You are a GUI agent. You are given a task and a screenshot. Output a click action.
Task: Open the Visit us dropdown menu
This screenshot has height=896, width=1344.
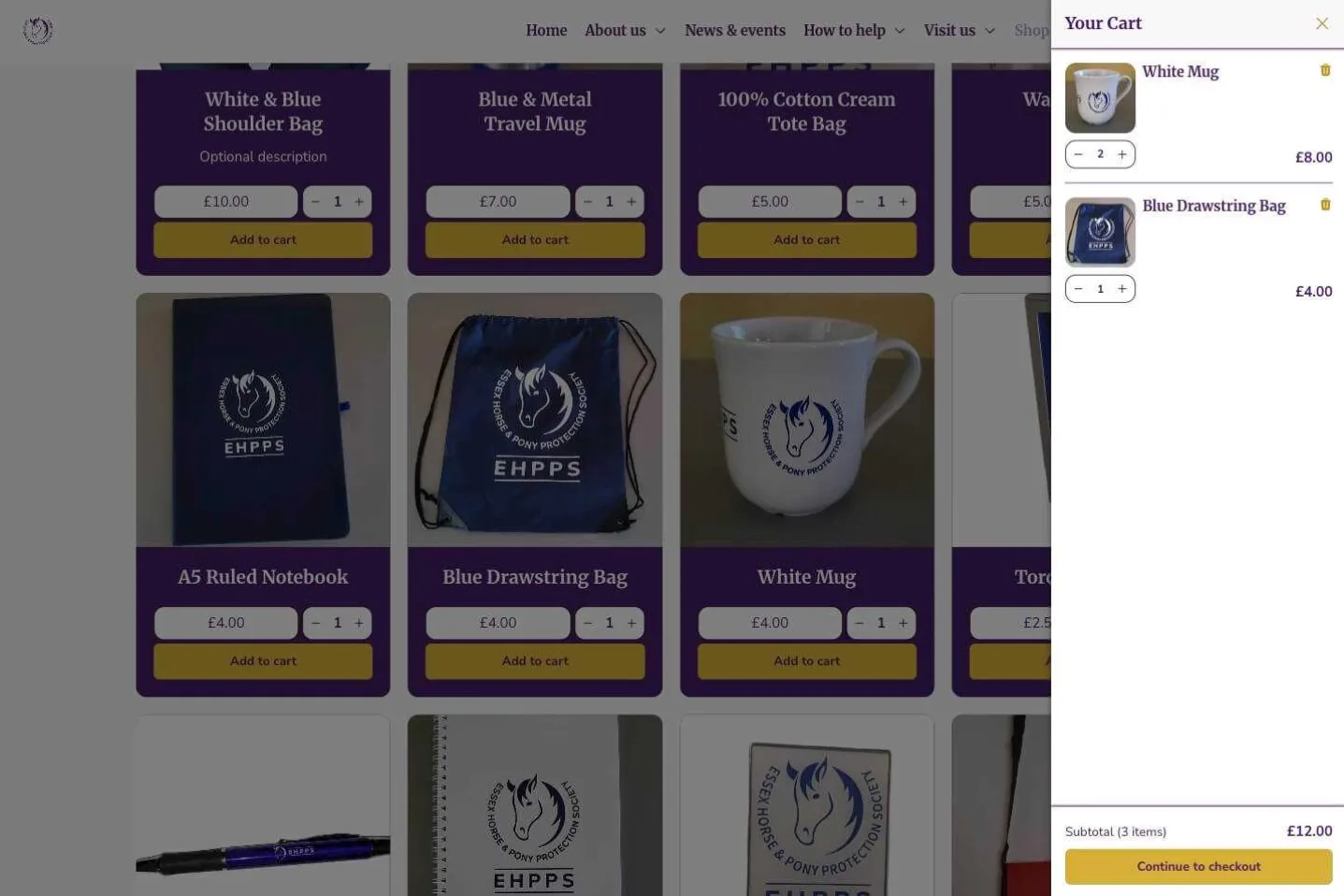pyautogui.click(x=959, y=30)
